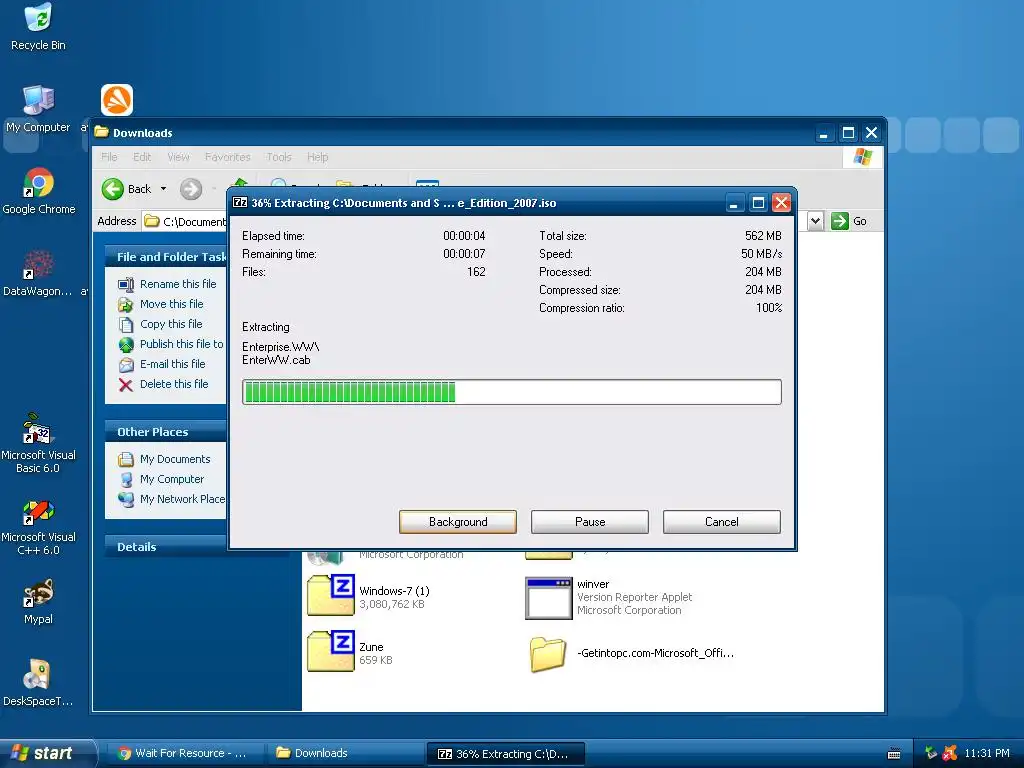The image size is (1024, 768).
Task: Collapse the Other Places panel header
Action: pos(165,432)
